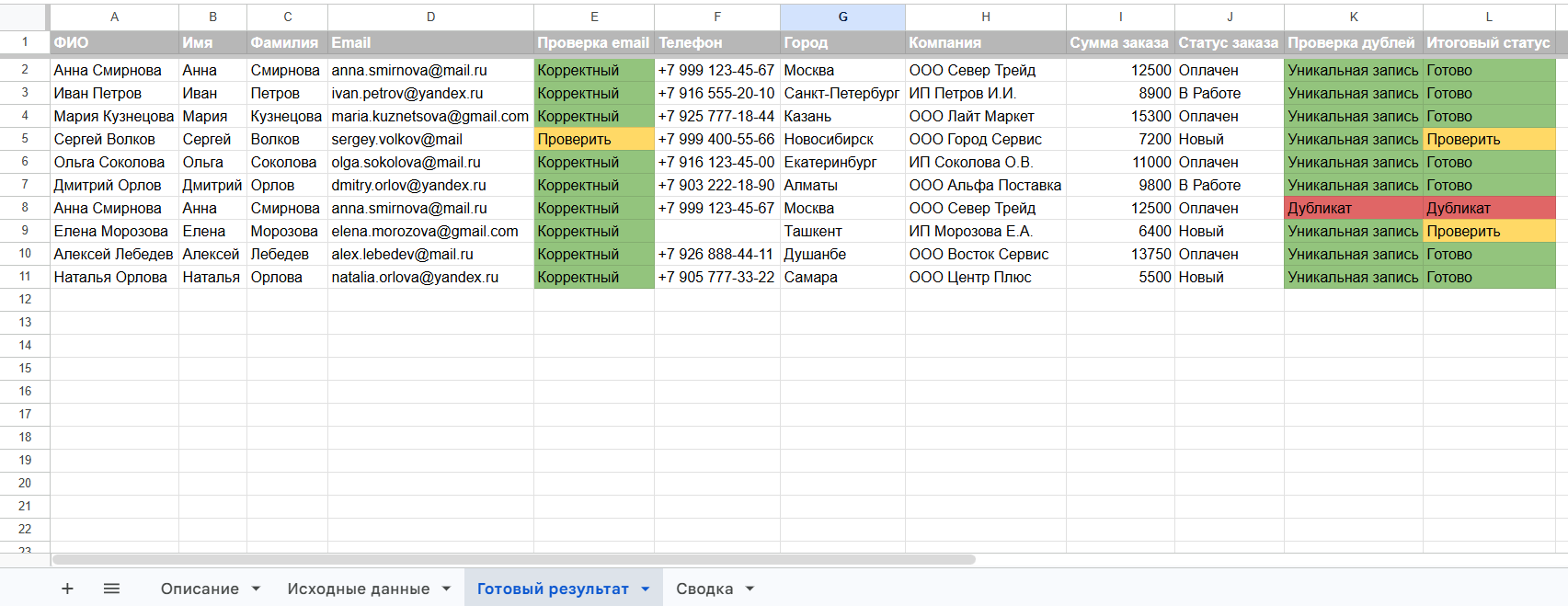This screenshot has width=1568, height=606.
Task: Select email natalia.orlova@yandex.ru
Action: point(430,277)
